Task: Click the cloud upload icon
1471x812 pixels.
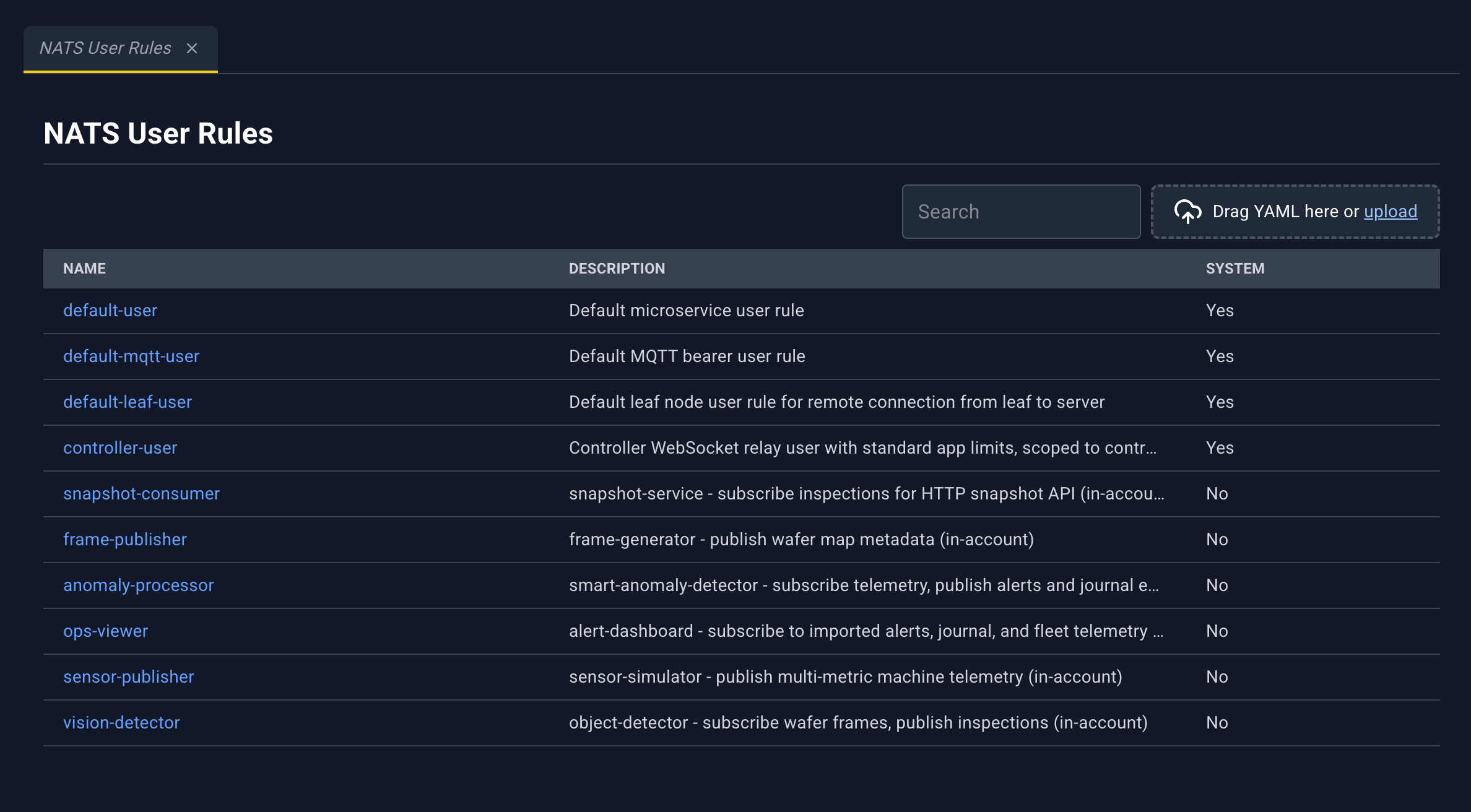Action: pos(1187,212)
